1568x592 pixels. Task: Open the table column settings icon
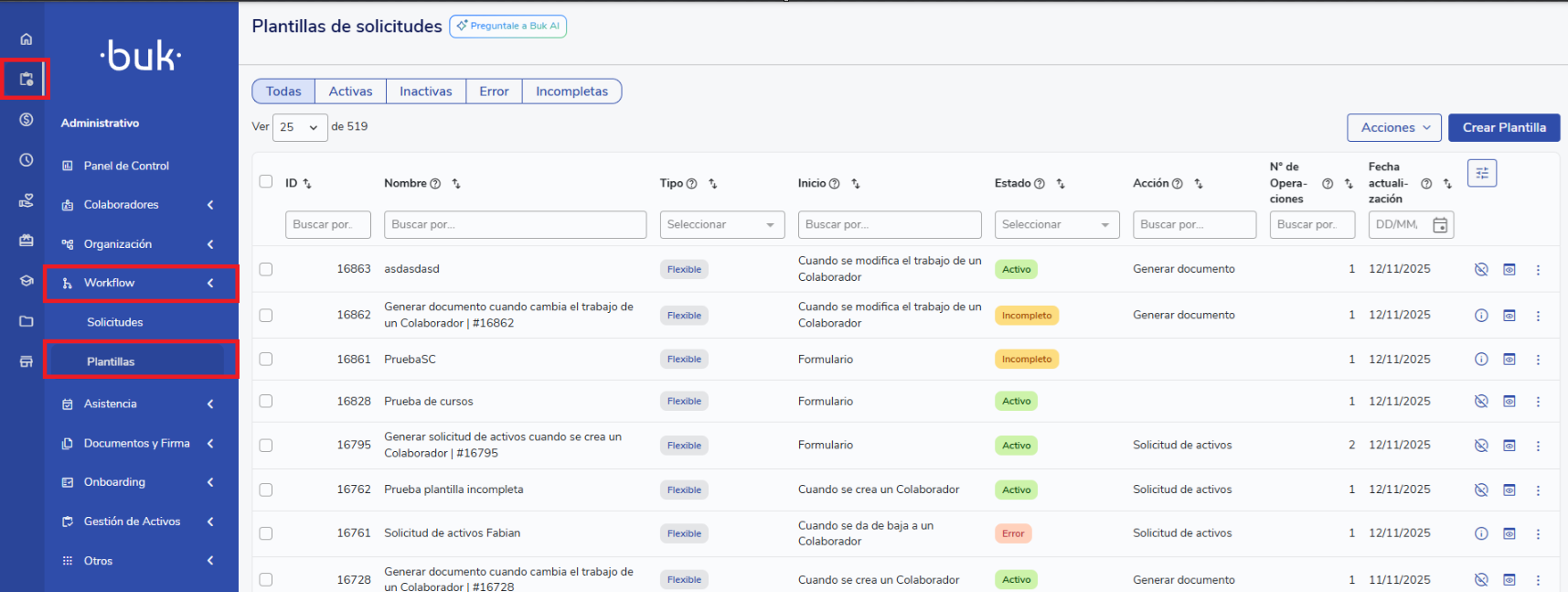1481,173
